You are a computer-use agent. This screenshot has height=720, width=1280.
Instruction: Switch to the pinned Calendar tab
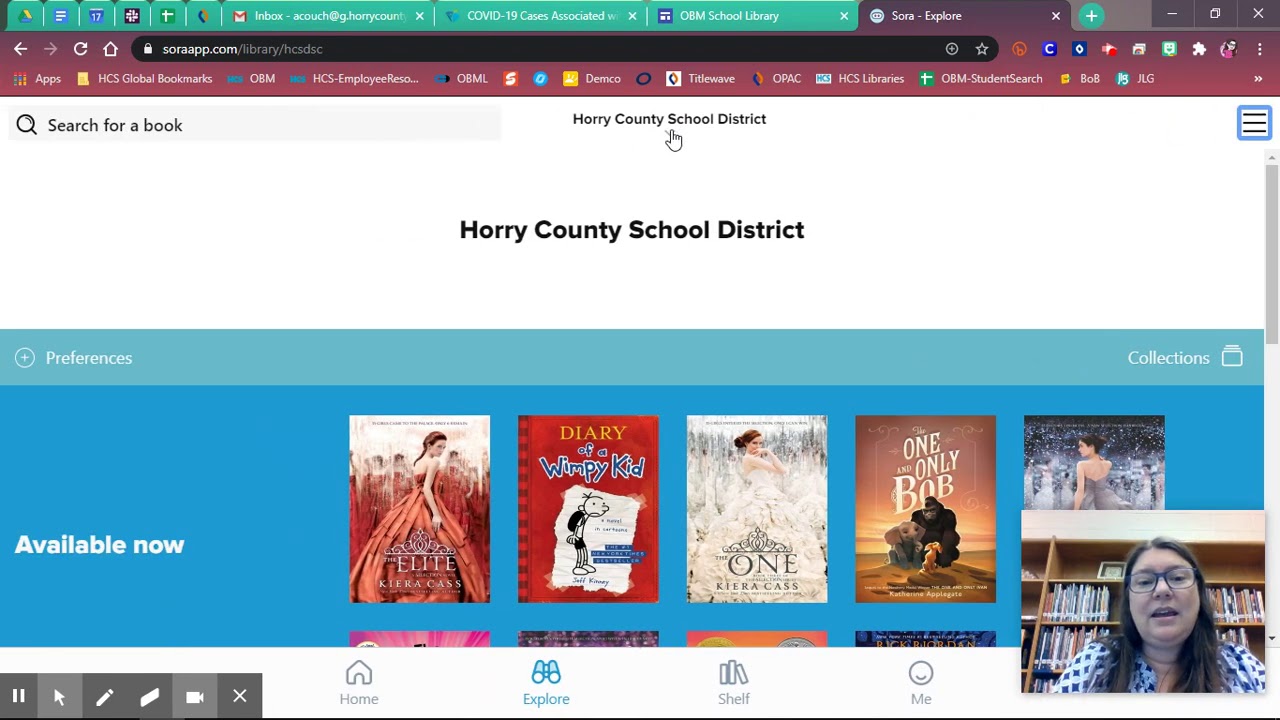96,16
